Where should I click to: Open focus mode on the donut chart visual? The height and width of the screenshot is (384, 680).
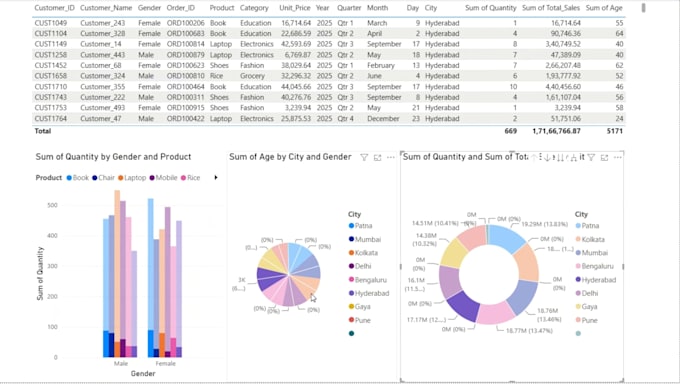pyautogui.click(x=605, y=158)
